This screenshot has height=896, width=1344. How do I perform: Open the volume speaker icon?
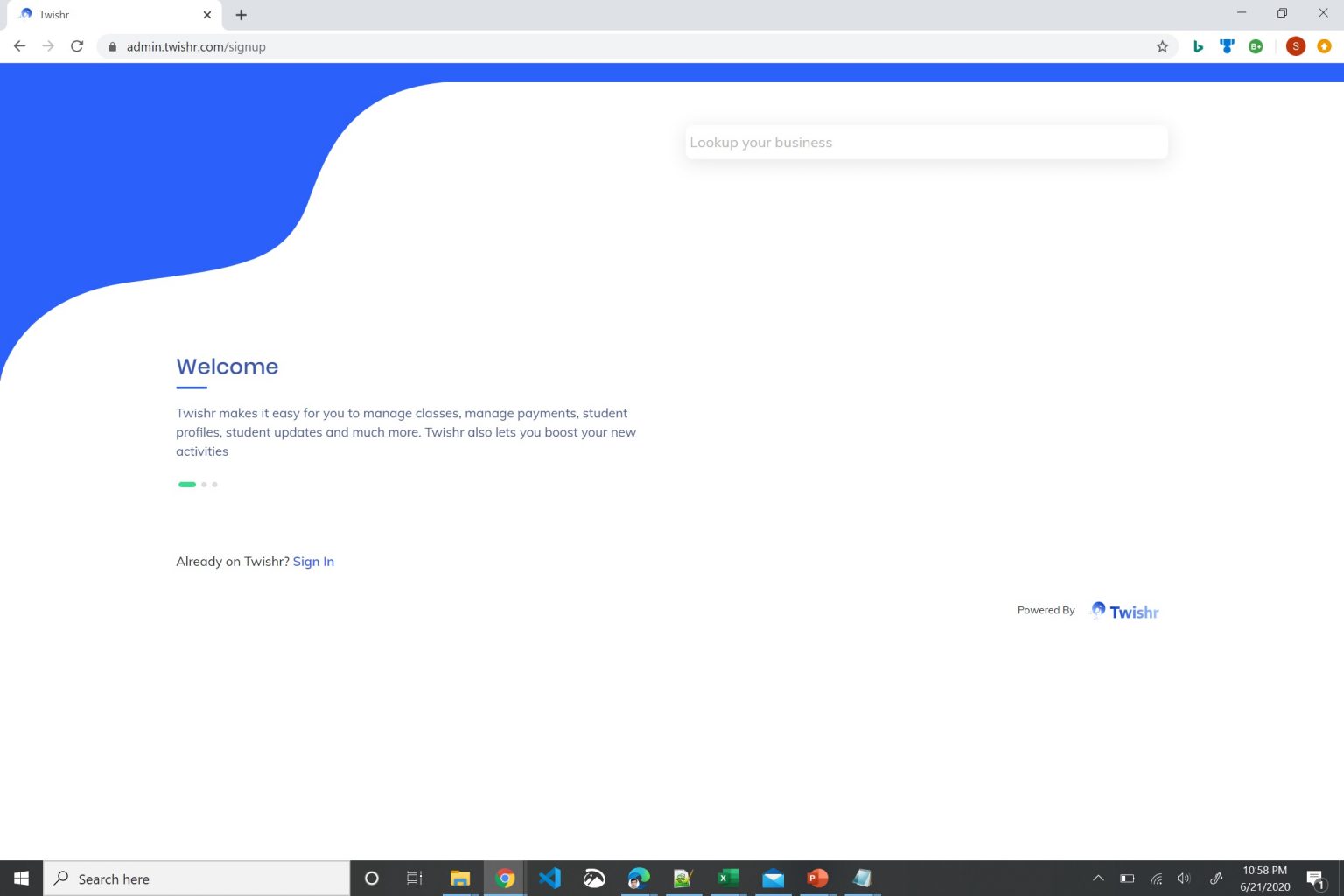(1184, 878)
